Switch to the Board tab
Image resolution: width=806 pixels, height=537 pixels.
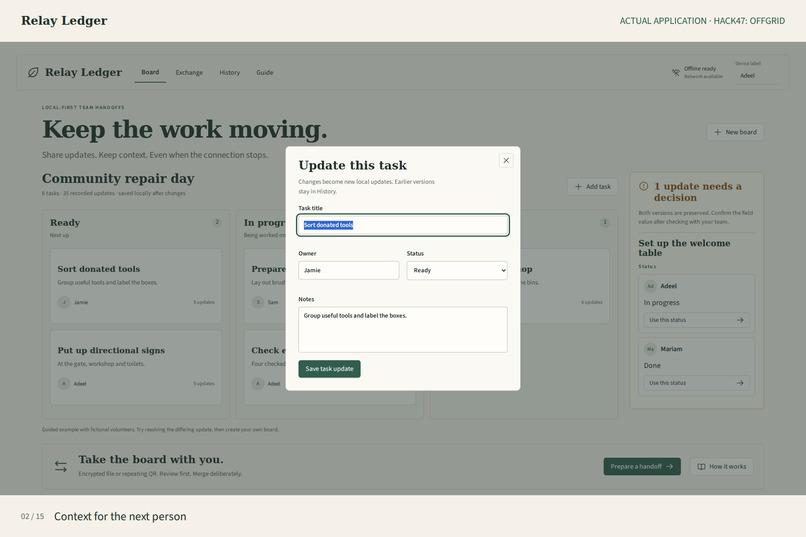[x=150, y=72]
